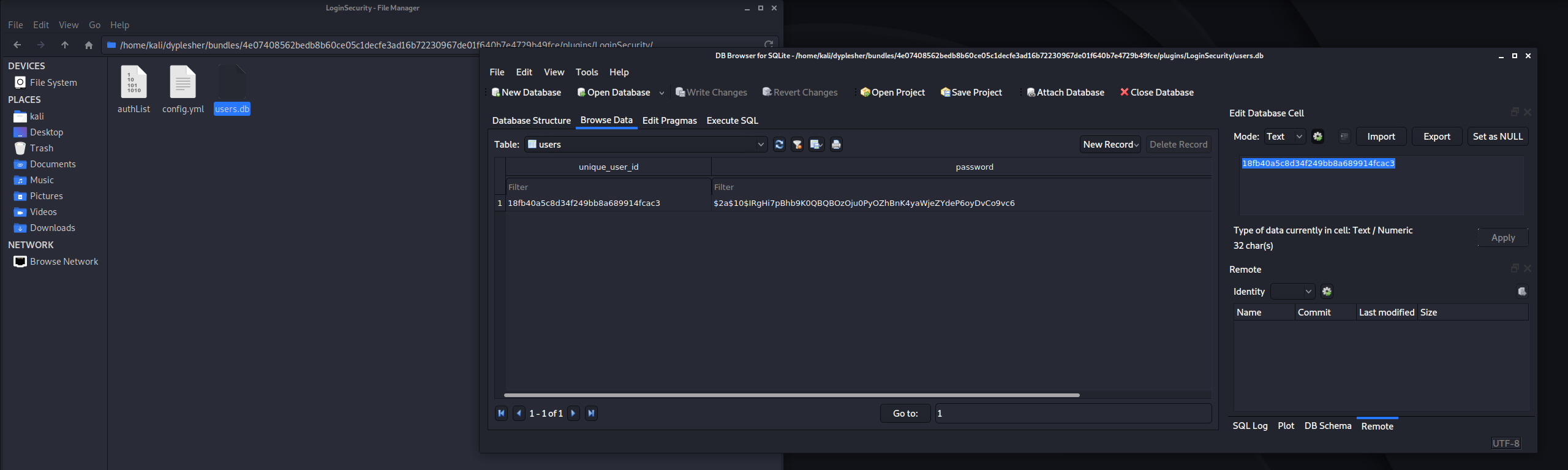1568x470 pixels.
Task: Go to previous records page
Action: point(519,414)
